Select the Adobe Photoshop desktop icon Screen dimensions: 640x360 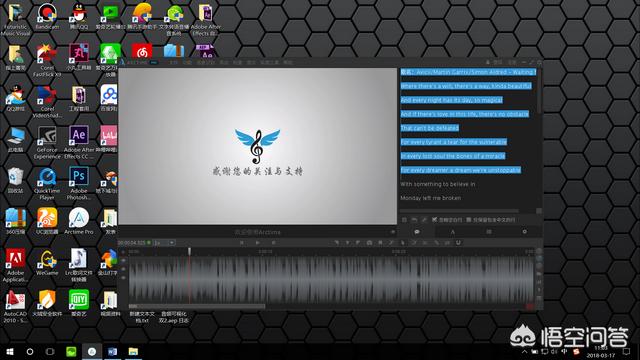pos(79,183)
